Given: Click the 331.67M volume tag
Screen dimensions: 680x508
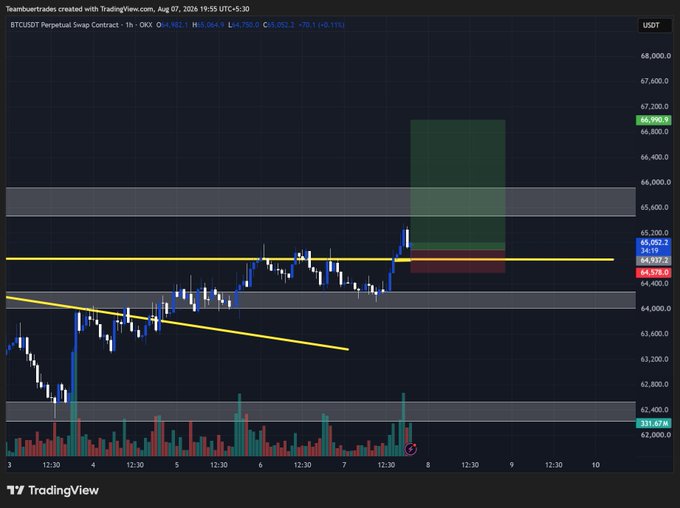Looking at the screenshot, I should tap(654, 423).
